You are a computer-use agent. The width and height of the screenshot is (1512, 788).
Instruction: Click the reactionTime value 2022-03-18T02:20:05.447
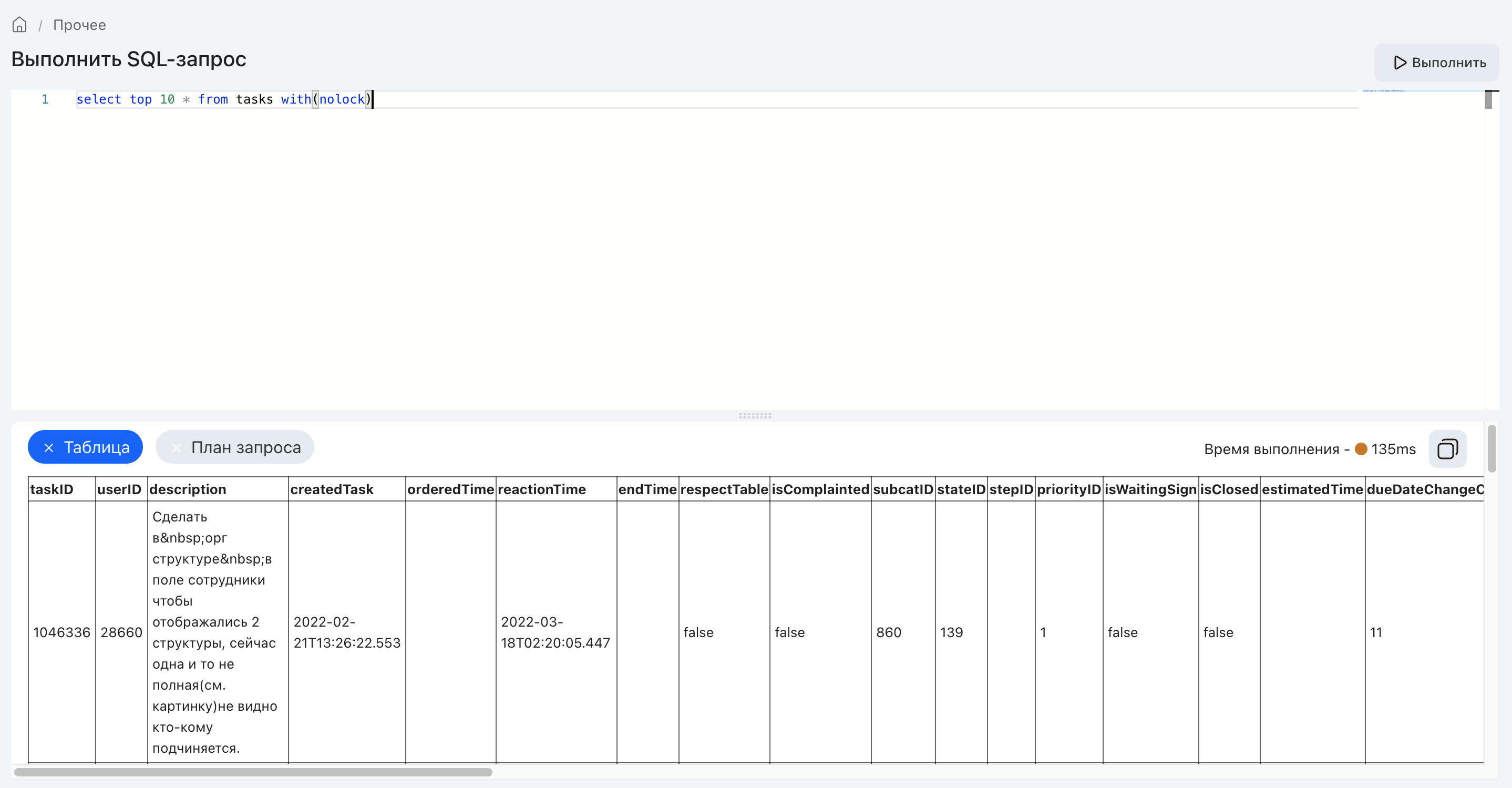pos(556,632)
